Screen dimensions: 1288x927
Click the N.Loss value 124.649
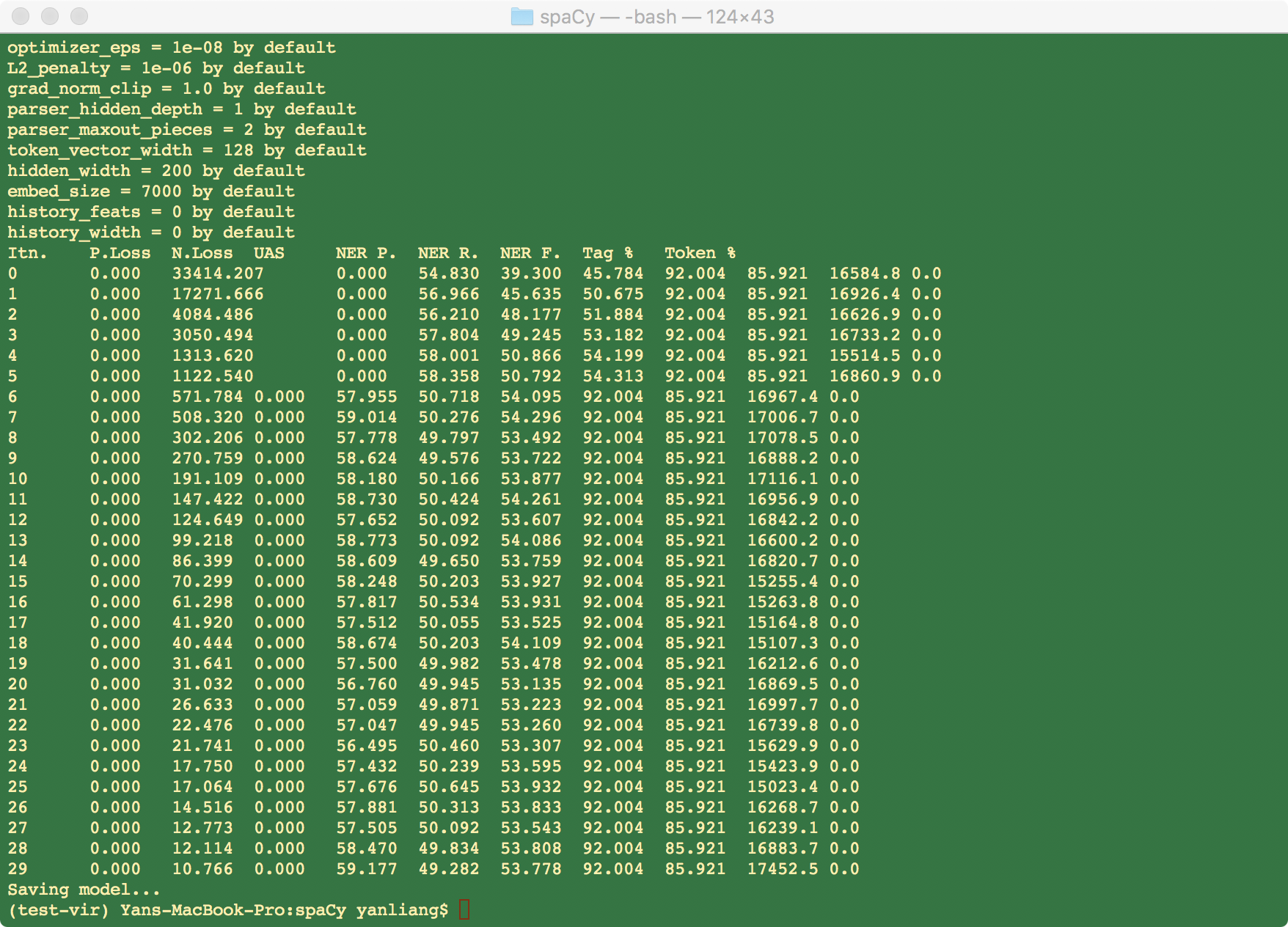tap(208, 520)
